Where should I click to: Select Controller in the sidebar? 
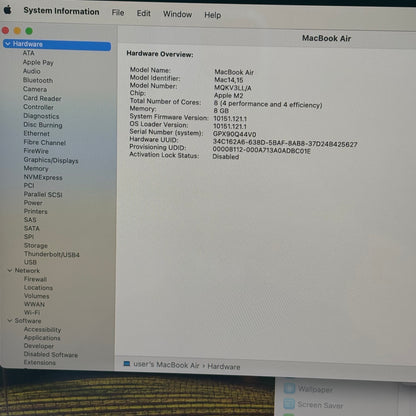click(x=38, y=107)
